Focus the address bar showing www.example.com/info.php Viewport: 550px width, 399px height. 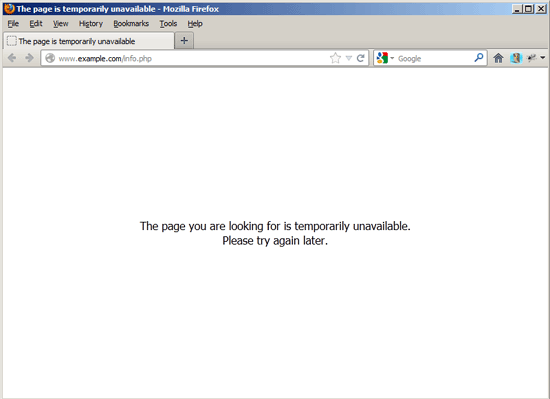click(x=204, y=58)
